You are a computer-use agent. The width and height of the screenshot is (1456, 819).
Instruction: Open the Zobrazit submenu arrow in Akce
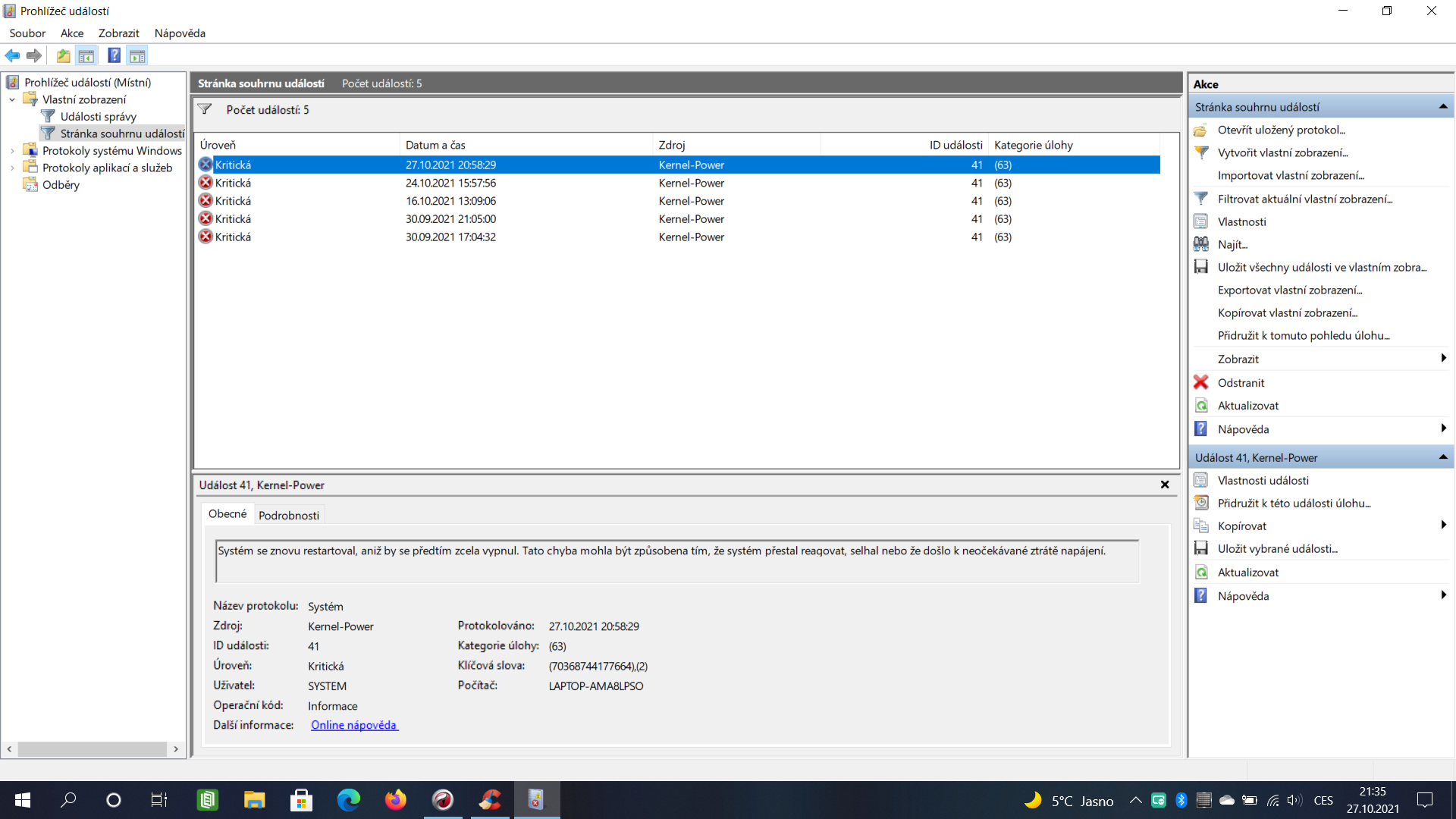(1442, 359)
